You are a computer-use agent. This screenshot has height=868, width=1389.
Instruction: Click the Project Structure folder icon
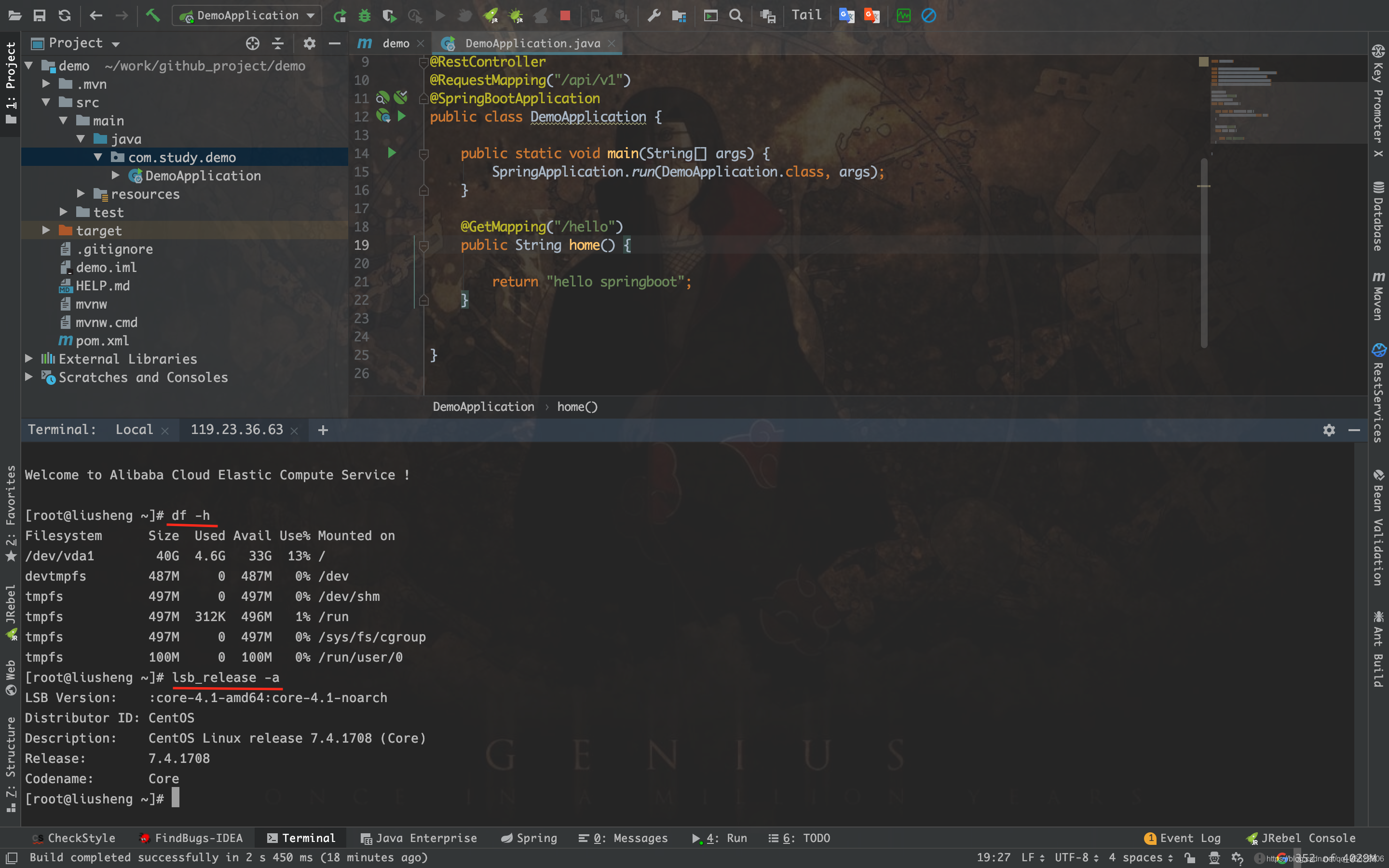click(x=679, y=15)
